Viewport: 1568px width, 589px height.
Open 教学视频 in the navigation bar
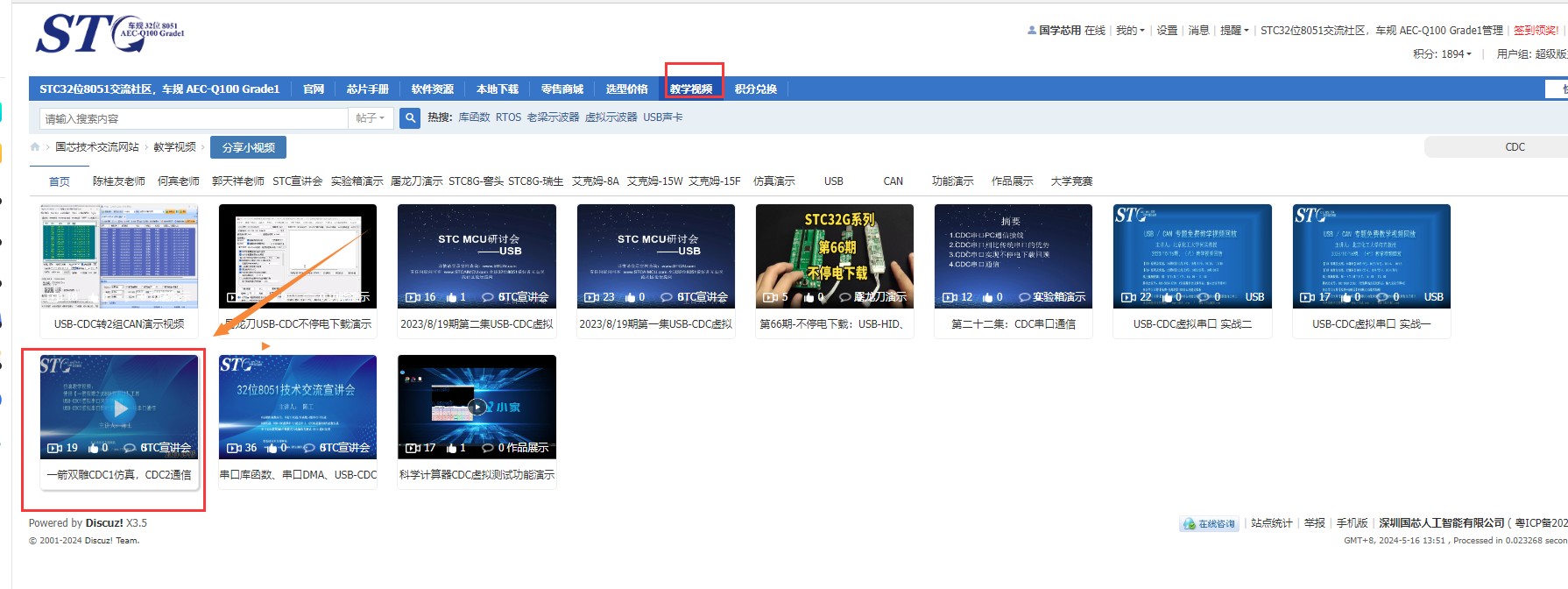tap(691, 89)
